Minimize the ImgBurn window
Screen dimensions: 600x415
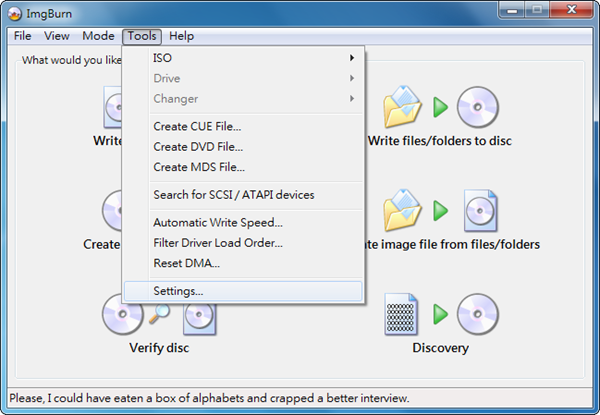tap(512, 10)
